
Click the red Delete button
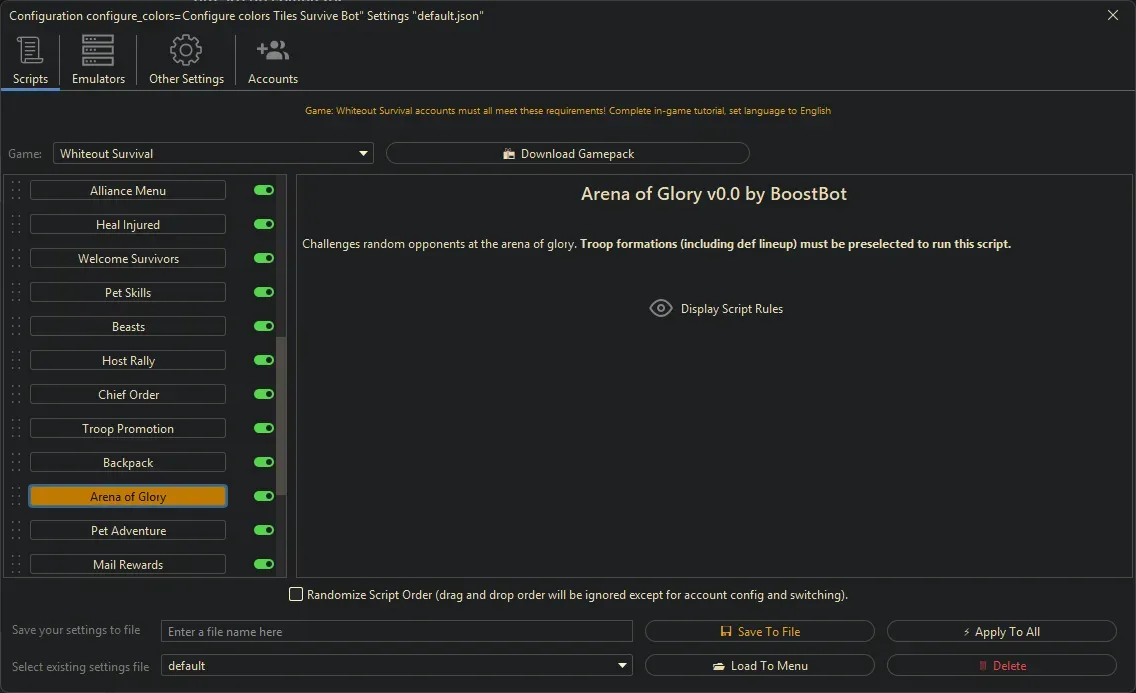click(1001, 666)
